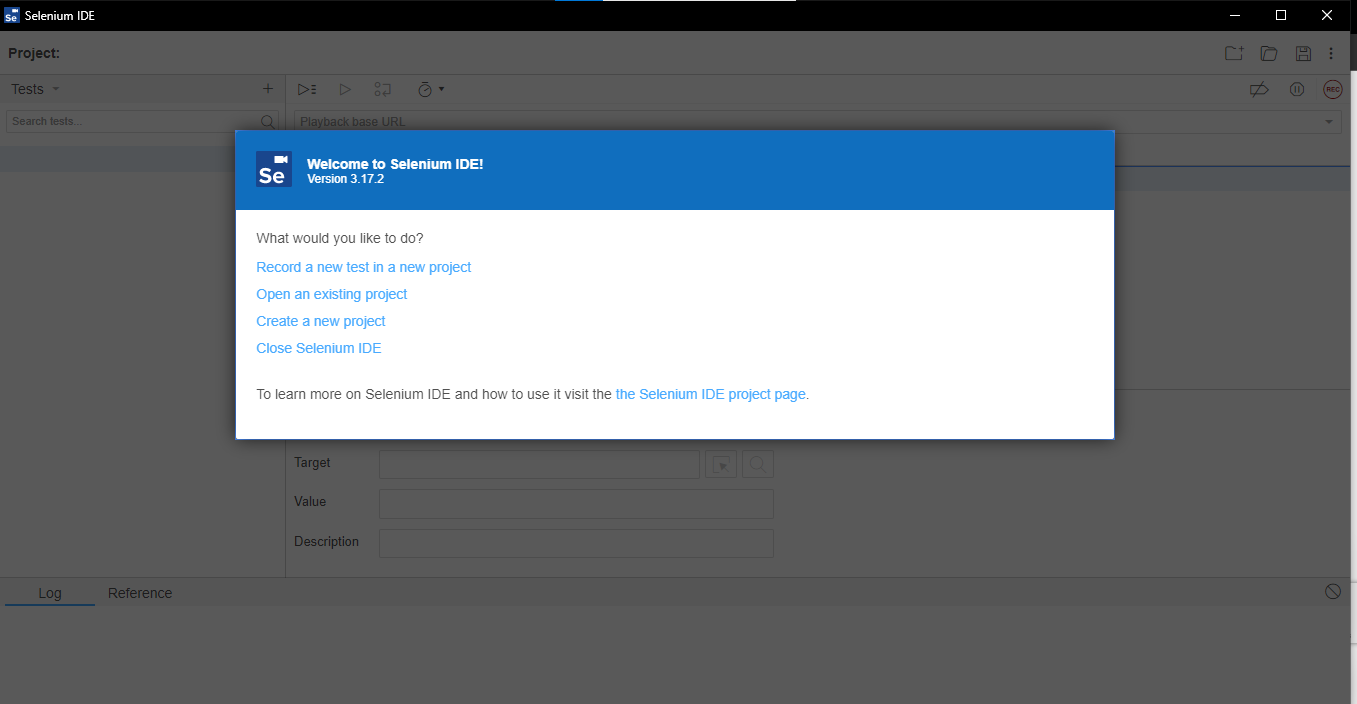Click the new project icon in header

[x=1234, y=54]
